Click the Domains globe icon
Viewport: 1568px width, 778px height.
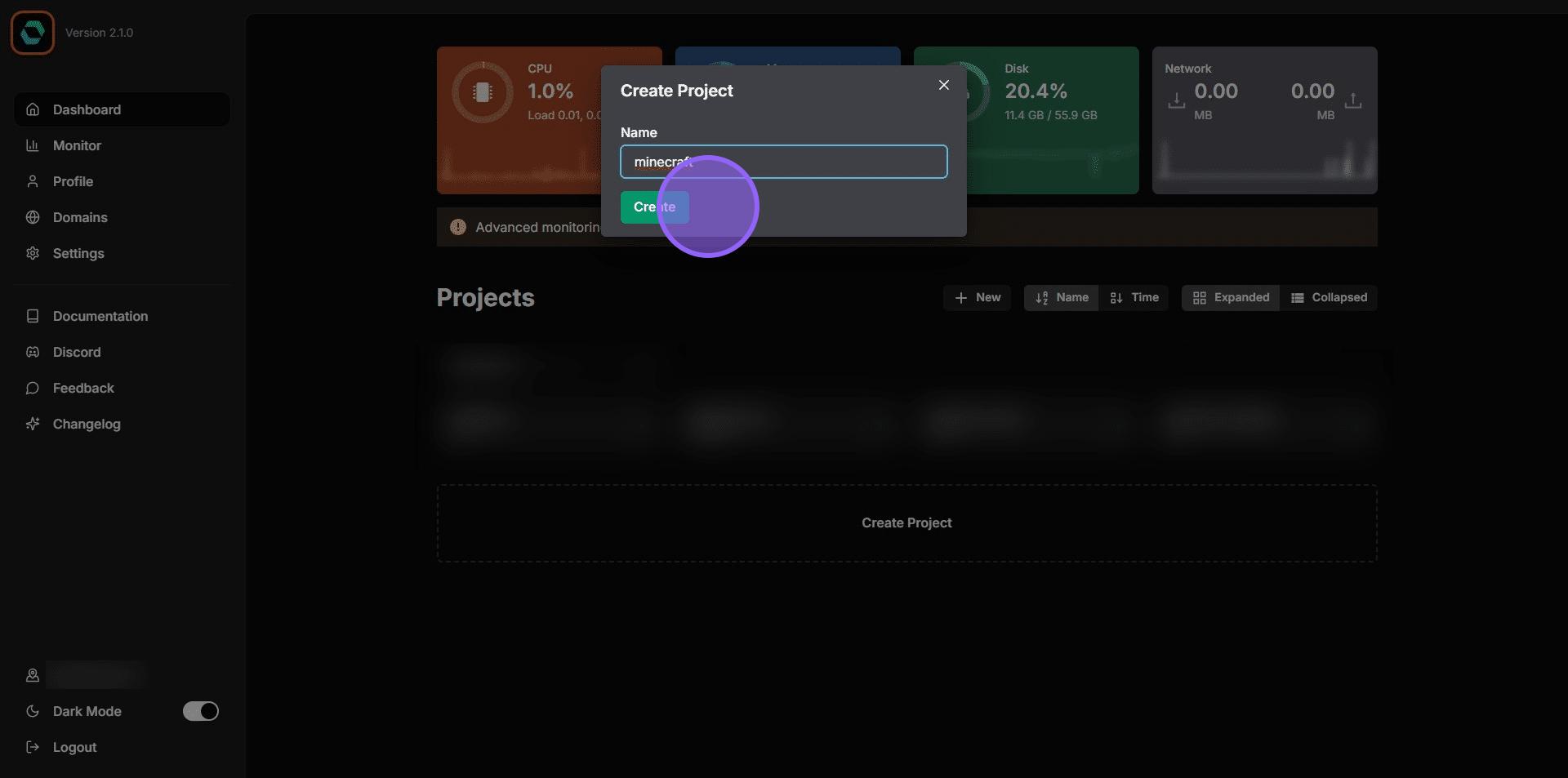[x=33, y=217]
